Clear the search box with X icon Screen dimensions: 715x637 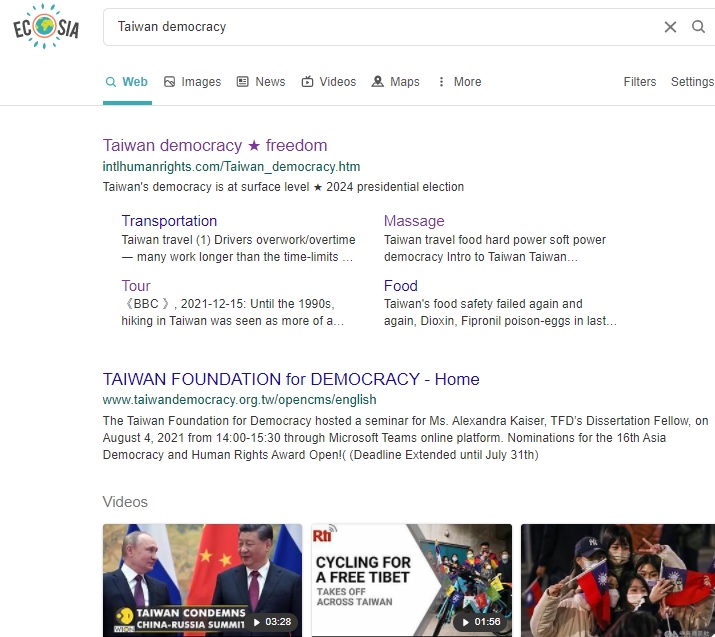point(670,27)
